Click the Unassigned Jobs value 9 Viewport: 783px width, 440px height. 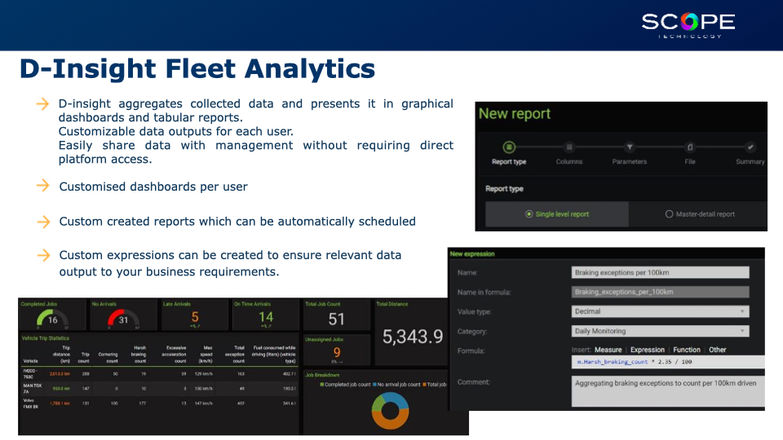337,353
